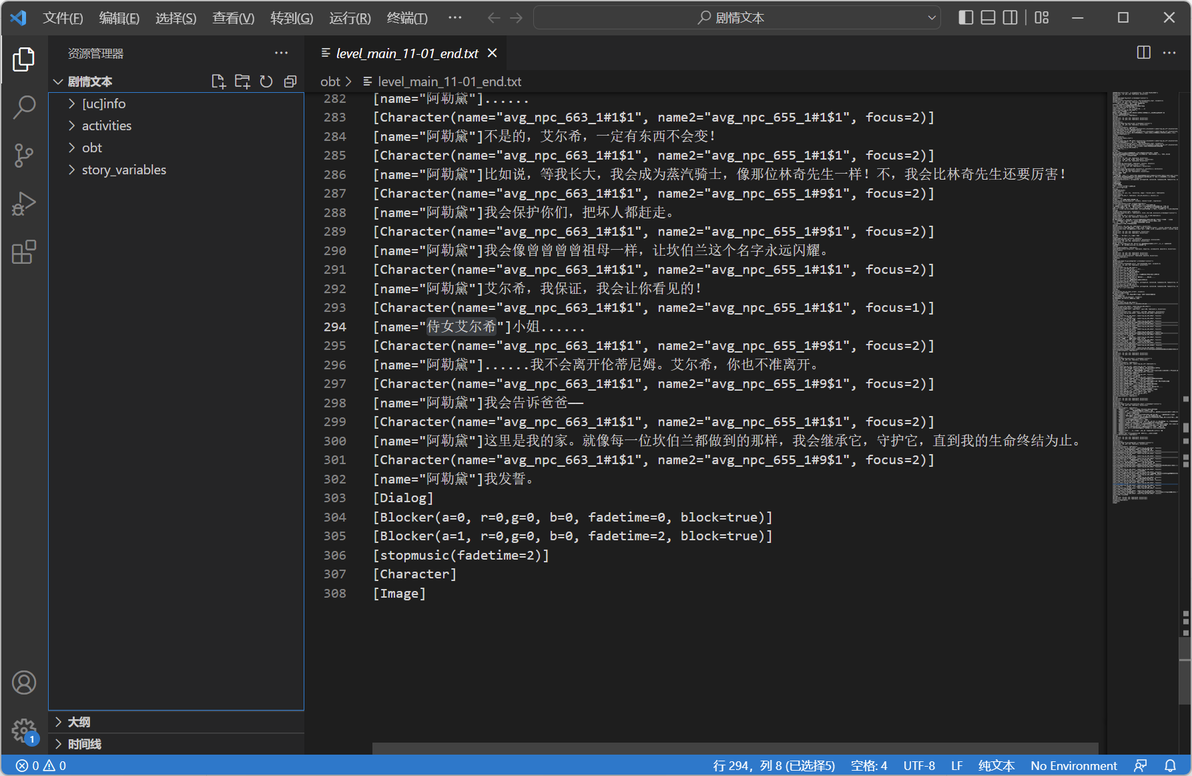Viewport: 1192px width, 776px height.
Task: Click the New Folder icon in explorer
Action: pyautogui.click(x=243, y=81)
